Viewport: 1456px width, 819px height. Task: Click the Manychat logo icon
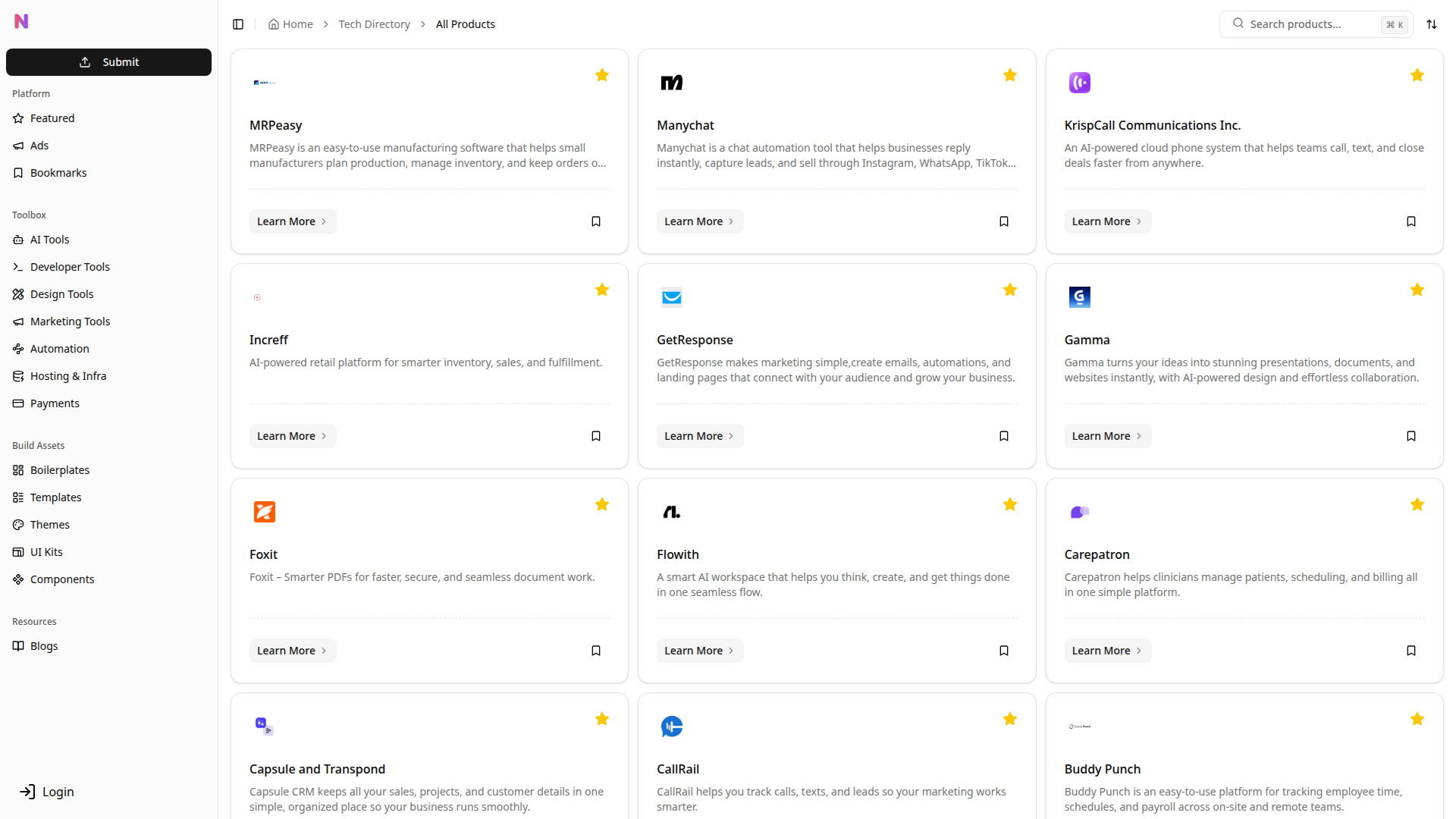[671, 82]
